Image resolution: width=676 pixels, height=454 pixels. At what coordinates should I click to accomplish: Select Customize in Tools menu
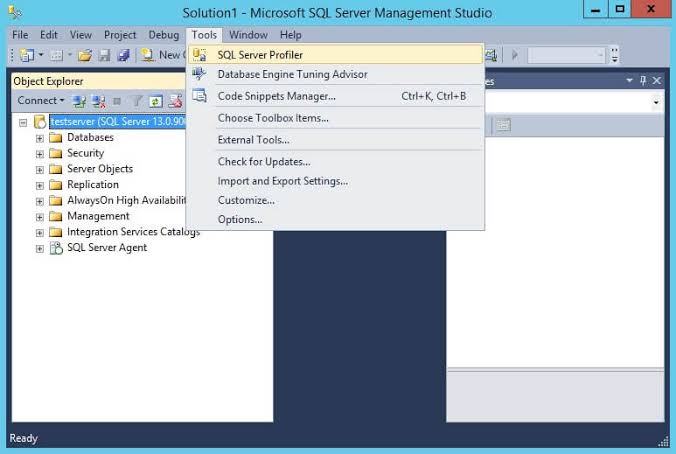click(x=335, y=200)
